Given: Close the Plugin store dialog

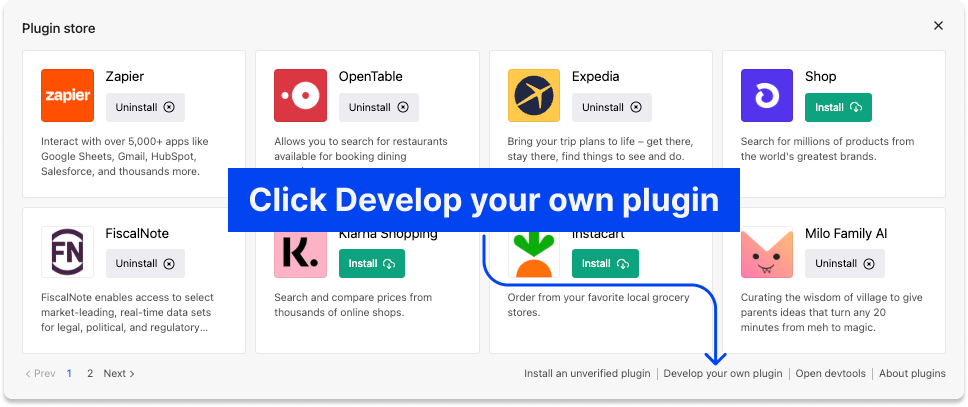Looking at the screenshot, I should 938,26.
